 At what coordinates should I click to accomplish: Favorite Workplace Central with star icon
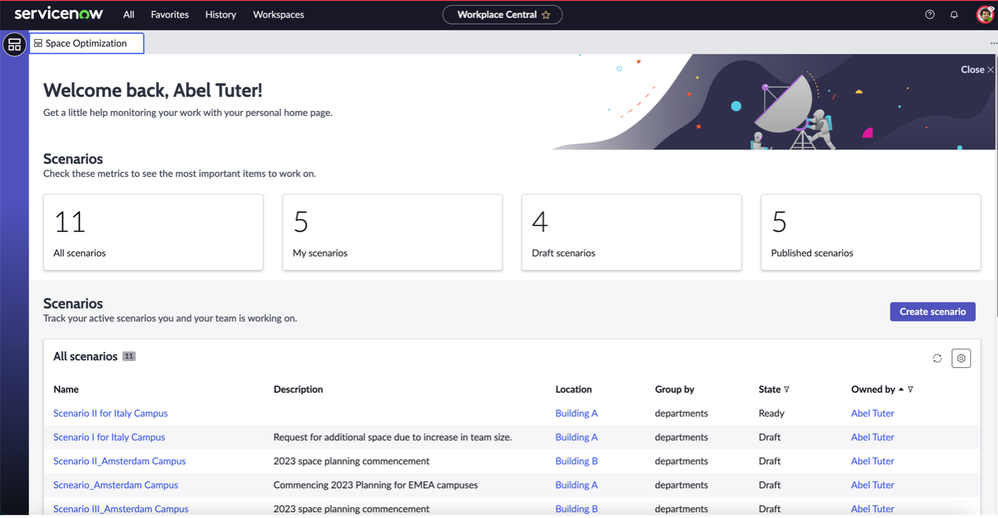546,15
